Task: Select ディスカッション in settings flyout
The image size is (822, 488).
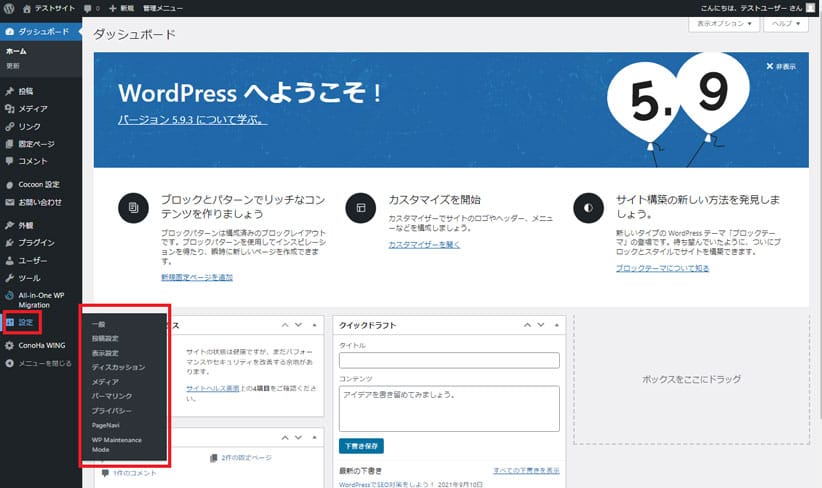Action: 118,367
